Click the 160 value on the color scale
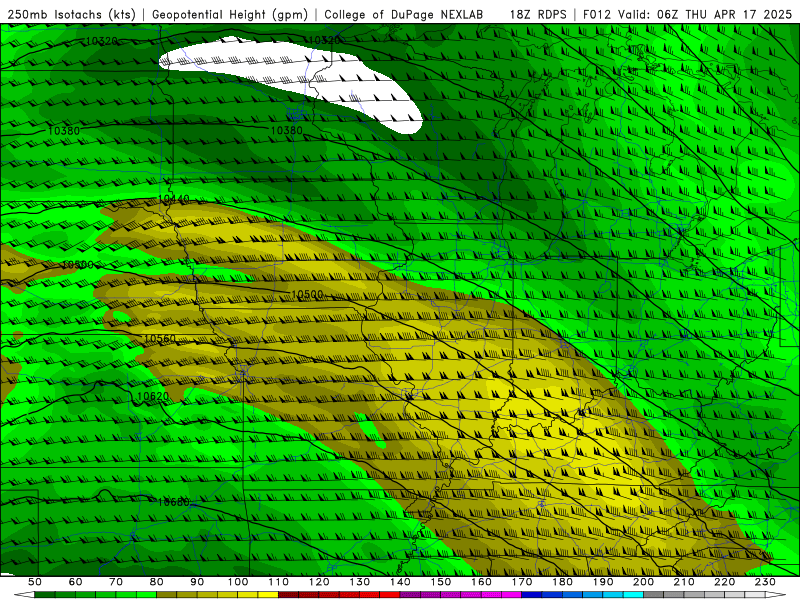 pyautogui.click(x=482, y=582)
